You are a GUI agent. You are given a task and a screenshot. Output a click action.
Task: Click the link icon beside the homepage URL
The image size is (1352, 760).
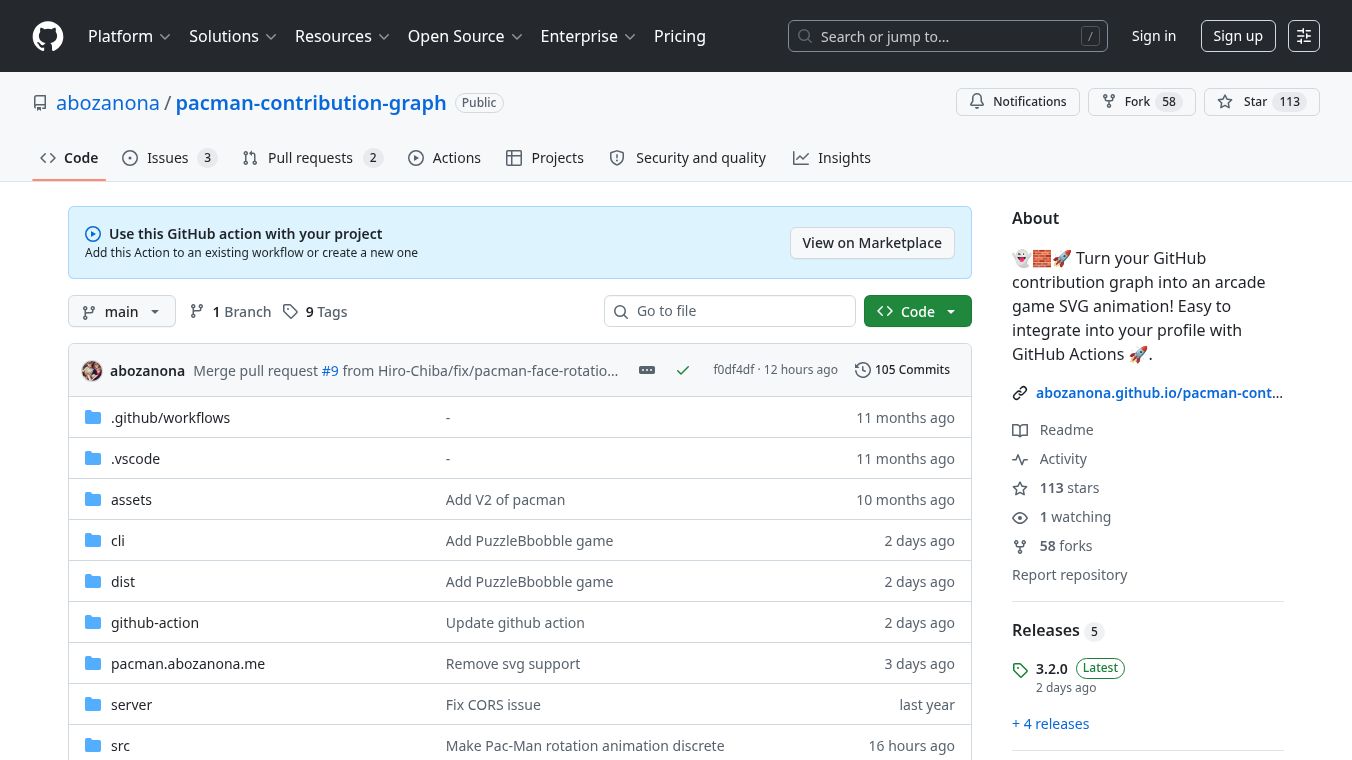pos(1020,394)
